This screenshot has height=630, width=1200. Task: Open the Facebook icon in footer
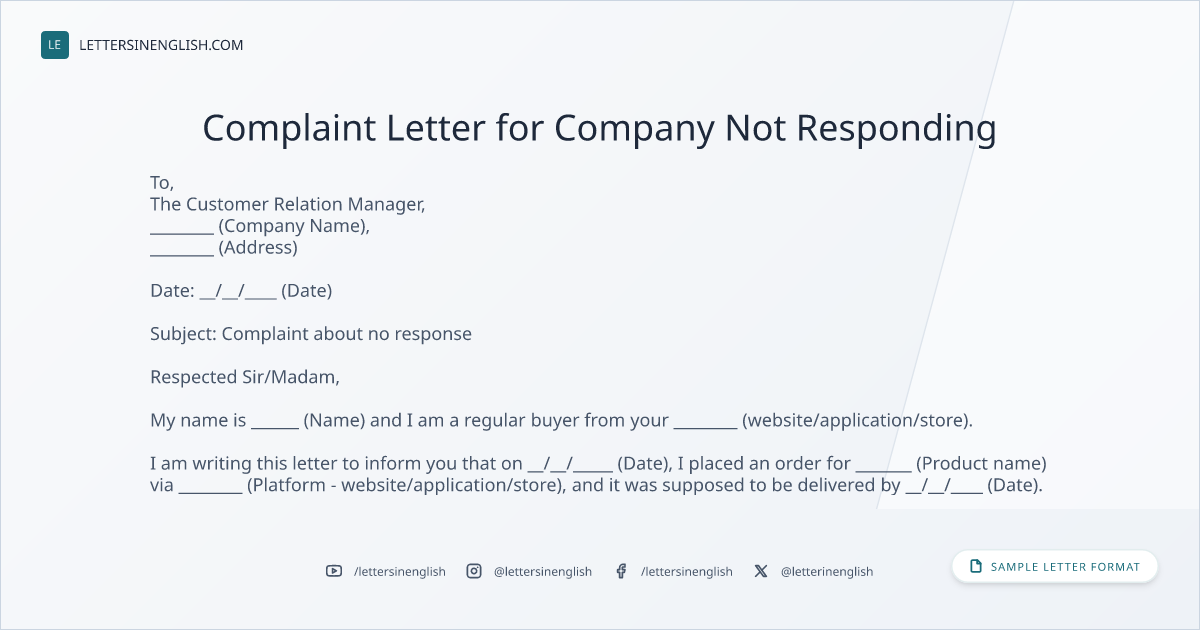tap(621, 571)
